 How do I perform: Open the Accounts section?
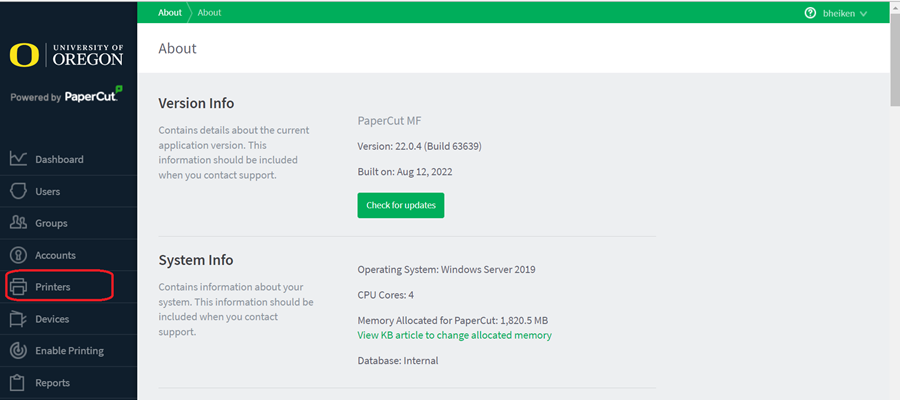(68, 255)
